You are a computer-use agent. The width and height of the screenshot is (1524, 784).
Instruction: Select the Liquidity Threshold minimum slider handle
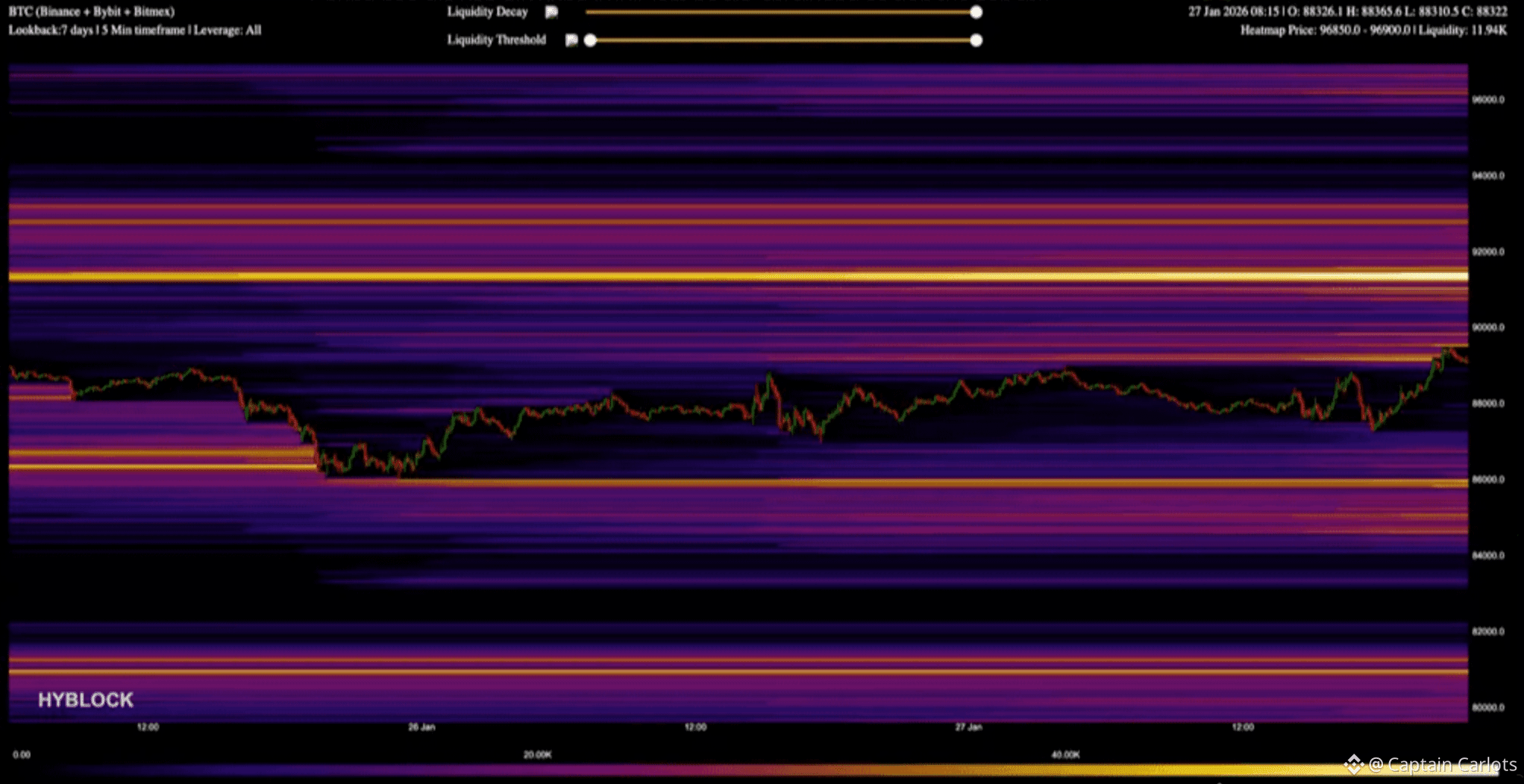pos(591,40)
